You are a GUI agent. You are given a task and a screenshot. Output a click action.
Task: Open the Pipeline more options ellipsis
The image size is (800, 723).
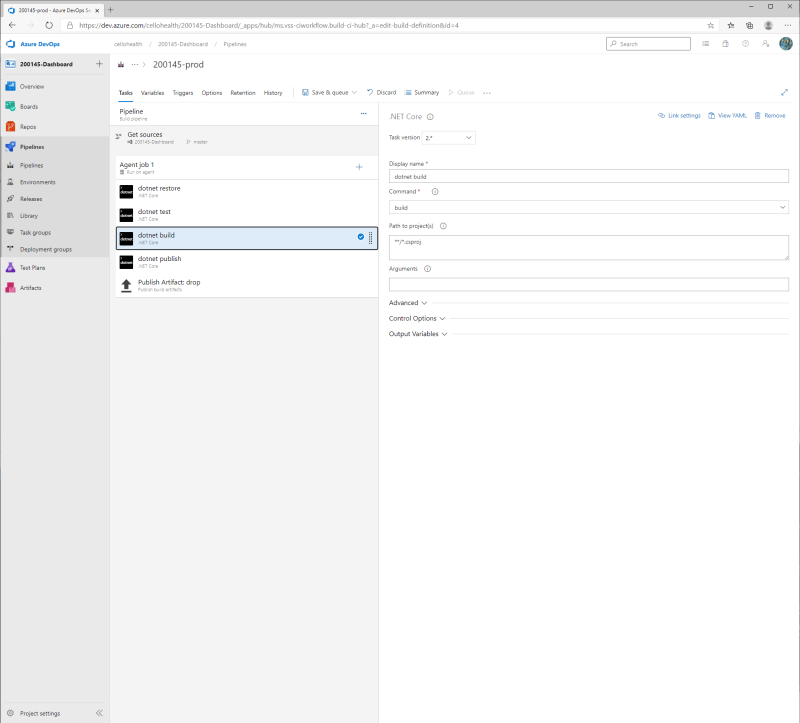tap(363, 113)
